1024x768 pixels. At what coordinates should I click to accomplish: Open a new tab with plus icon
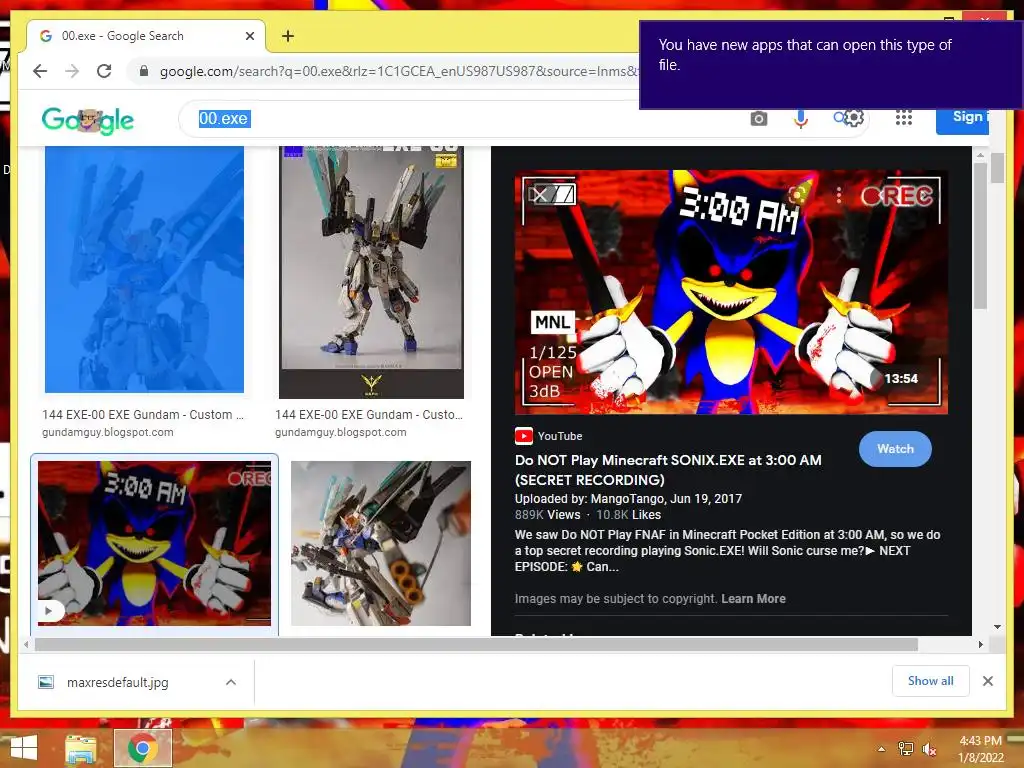[288, 36]
